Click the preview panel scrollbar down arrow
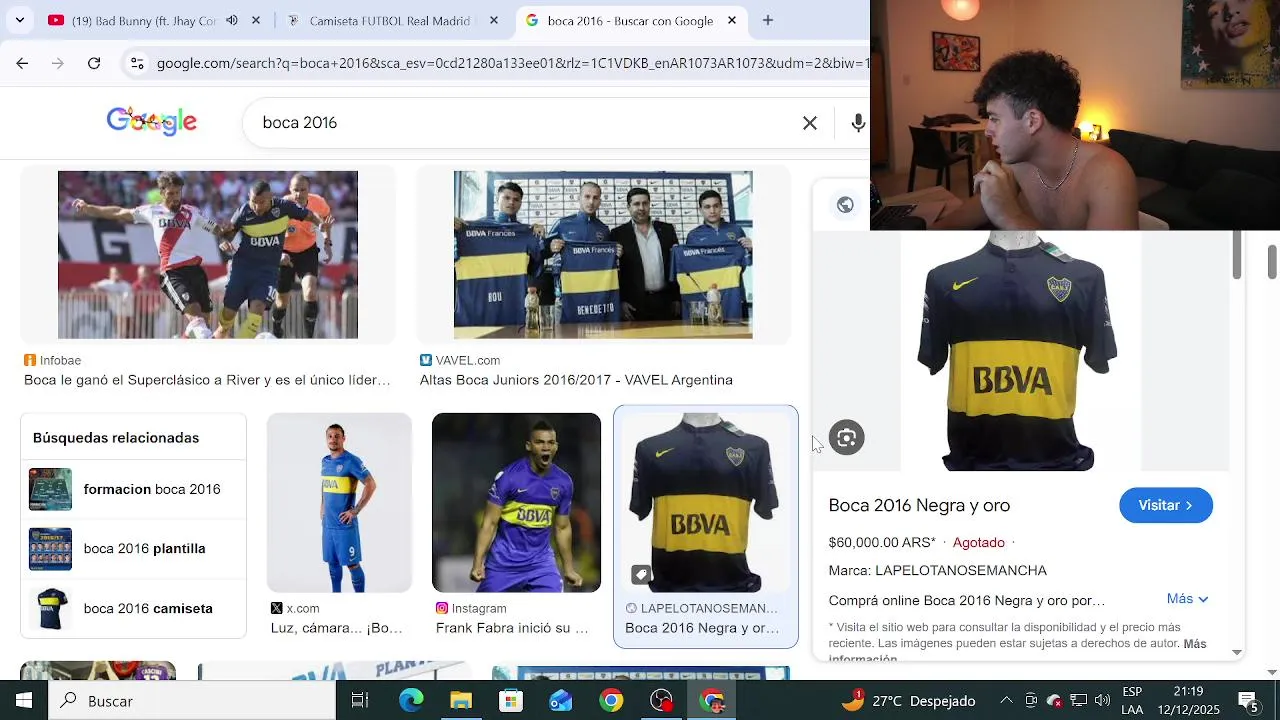 point(1237,652)
